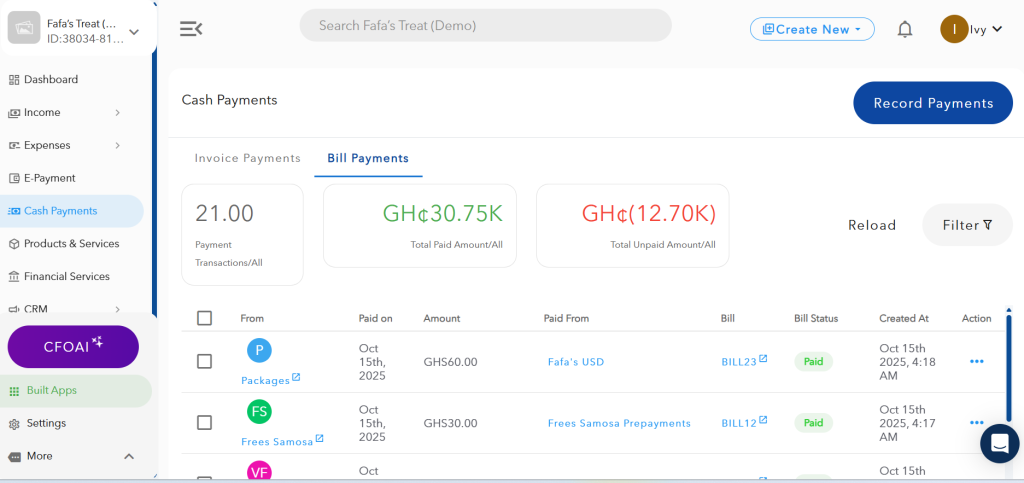Open the Create New dropdown
Image resolution: width=1024 pixels, height=483 pixels.
[812, 29]
